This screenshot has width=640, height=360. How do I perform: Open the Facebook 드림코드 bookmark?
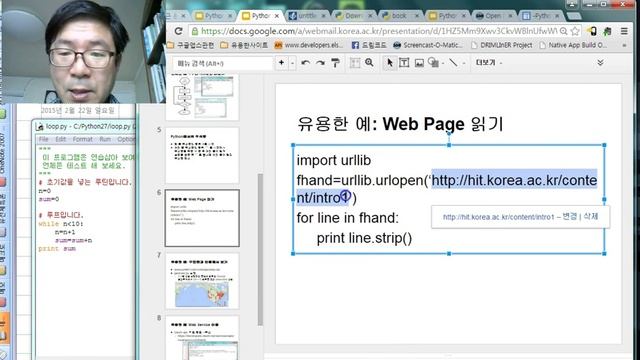(x=369, y=45)
